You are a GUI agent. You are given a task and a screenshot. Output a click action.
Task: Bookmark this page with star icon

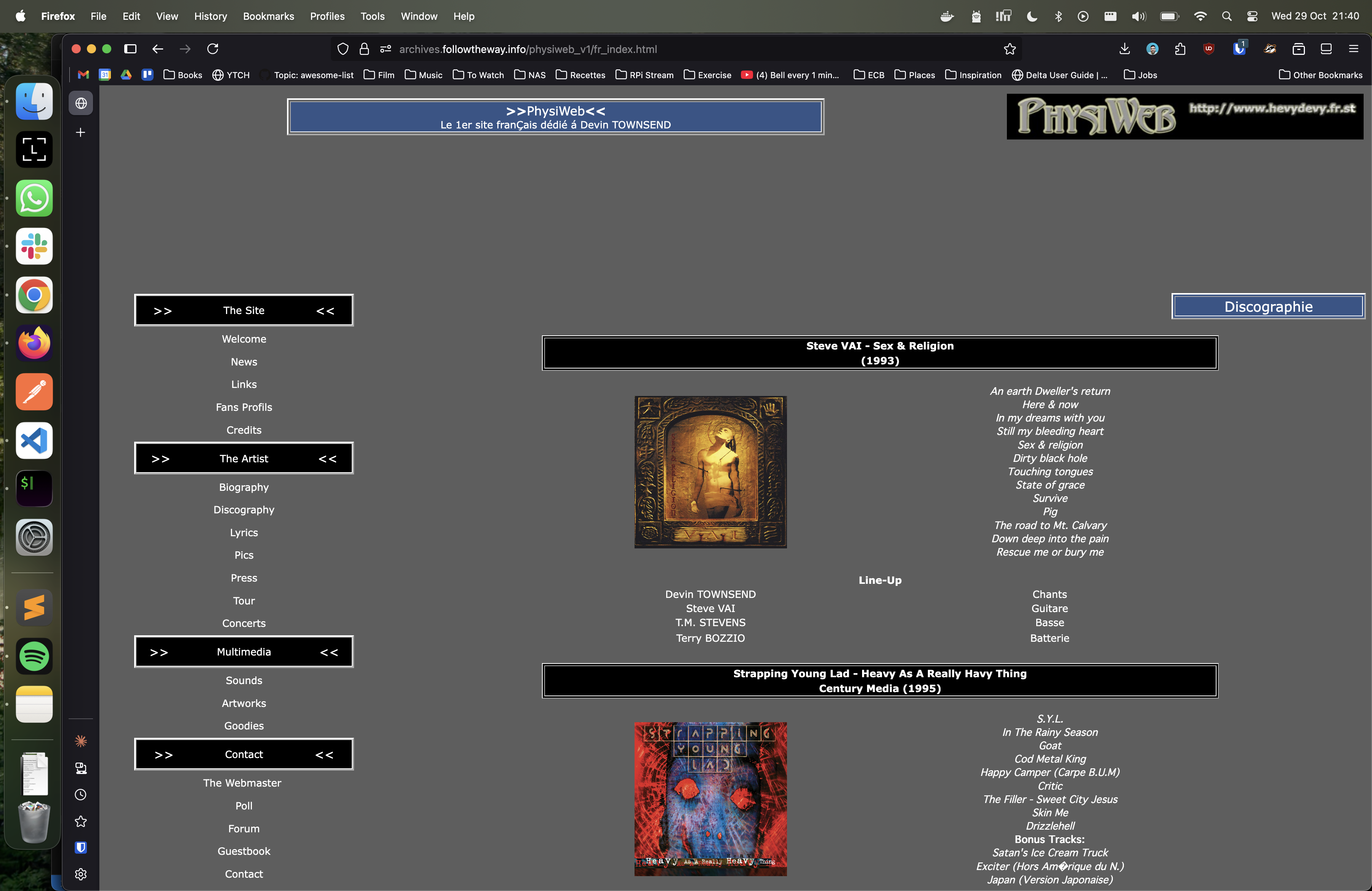coord(1010,49)
